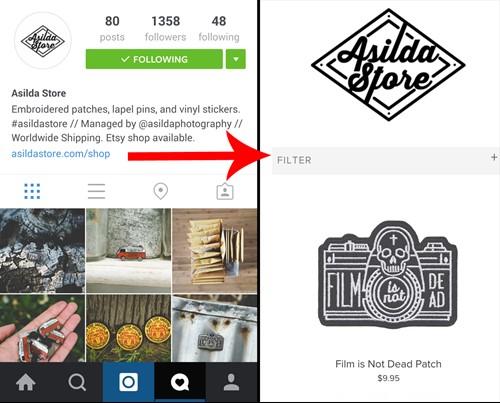View the 48 following list
Viewport: 500px width, 403px height.
click(x=219, y=28)
